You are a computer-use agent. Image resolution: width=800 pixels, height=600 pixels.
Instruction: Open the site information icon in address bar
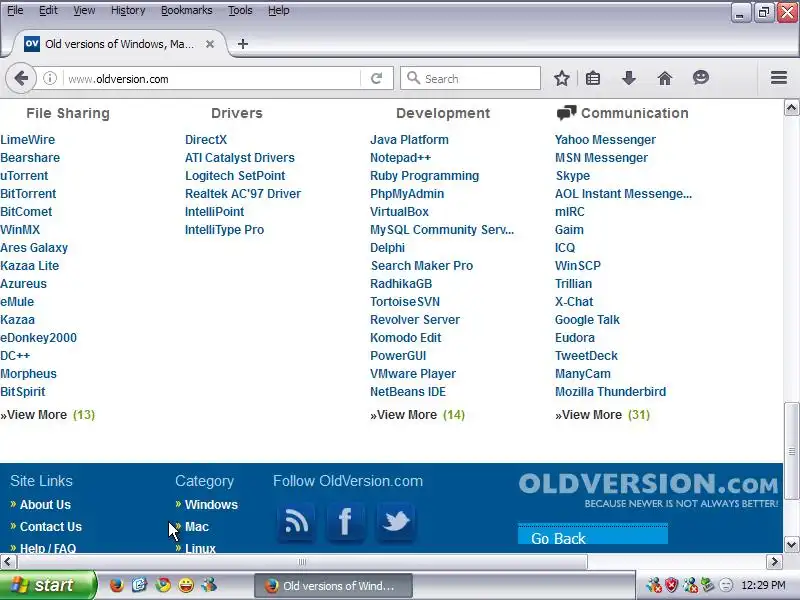(x=49, y=79)
